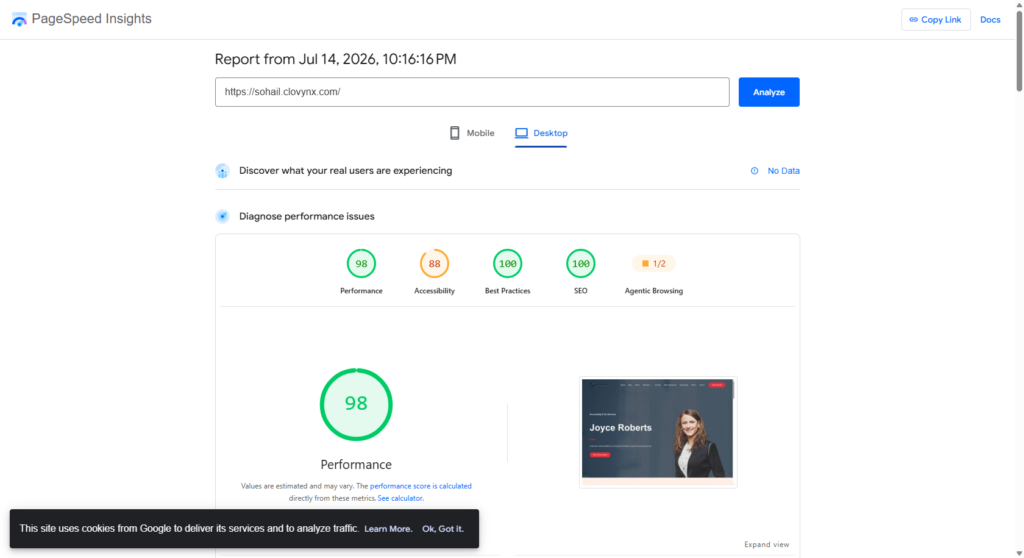This screenshot has height=558, width=1024.
Task: Click Discover what your real users are experiencing
Action: [x=345, y=171]
